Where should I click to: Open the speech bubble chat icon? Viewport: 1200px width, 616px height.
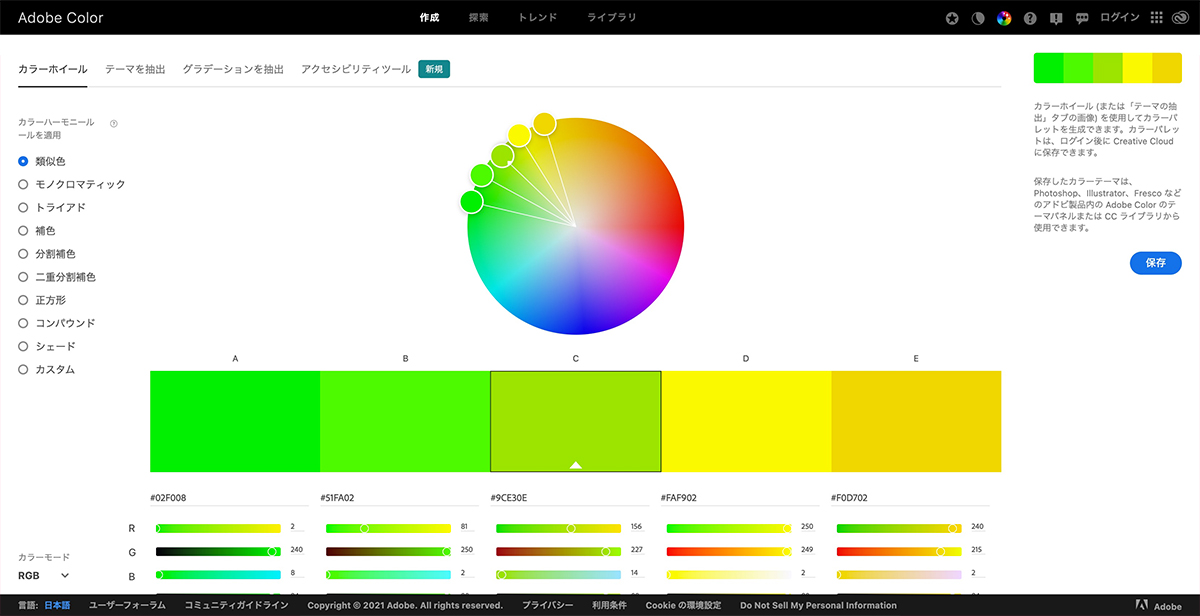point(1082,18)
